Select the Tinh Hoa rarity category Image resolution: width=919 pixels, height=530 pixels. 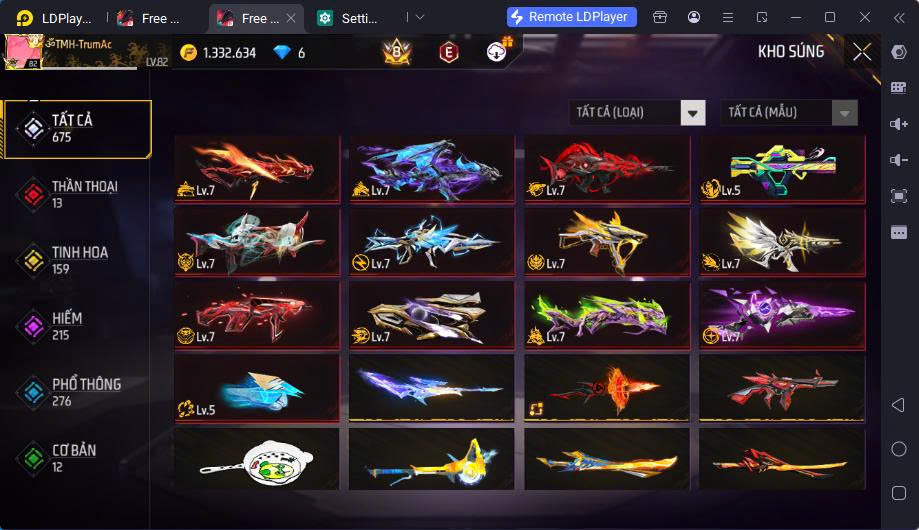coord(76,260)
